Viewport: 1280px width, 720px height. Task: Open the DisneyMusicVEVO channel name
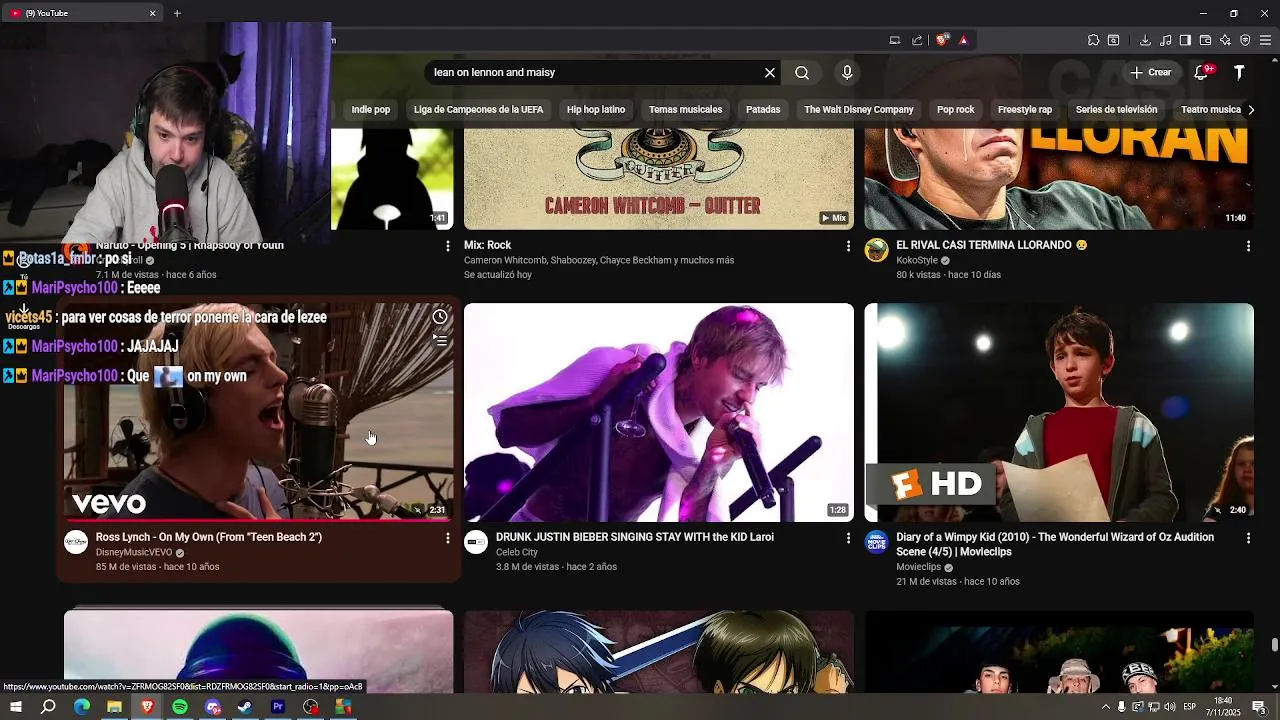coord(134,552)
